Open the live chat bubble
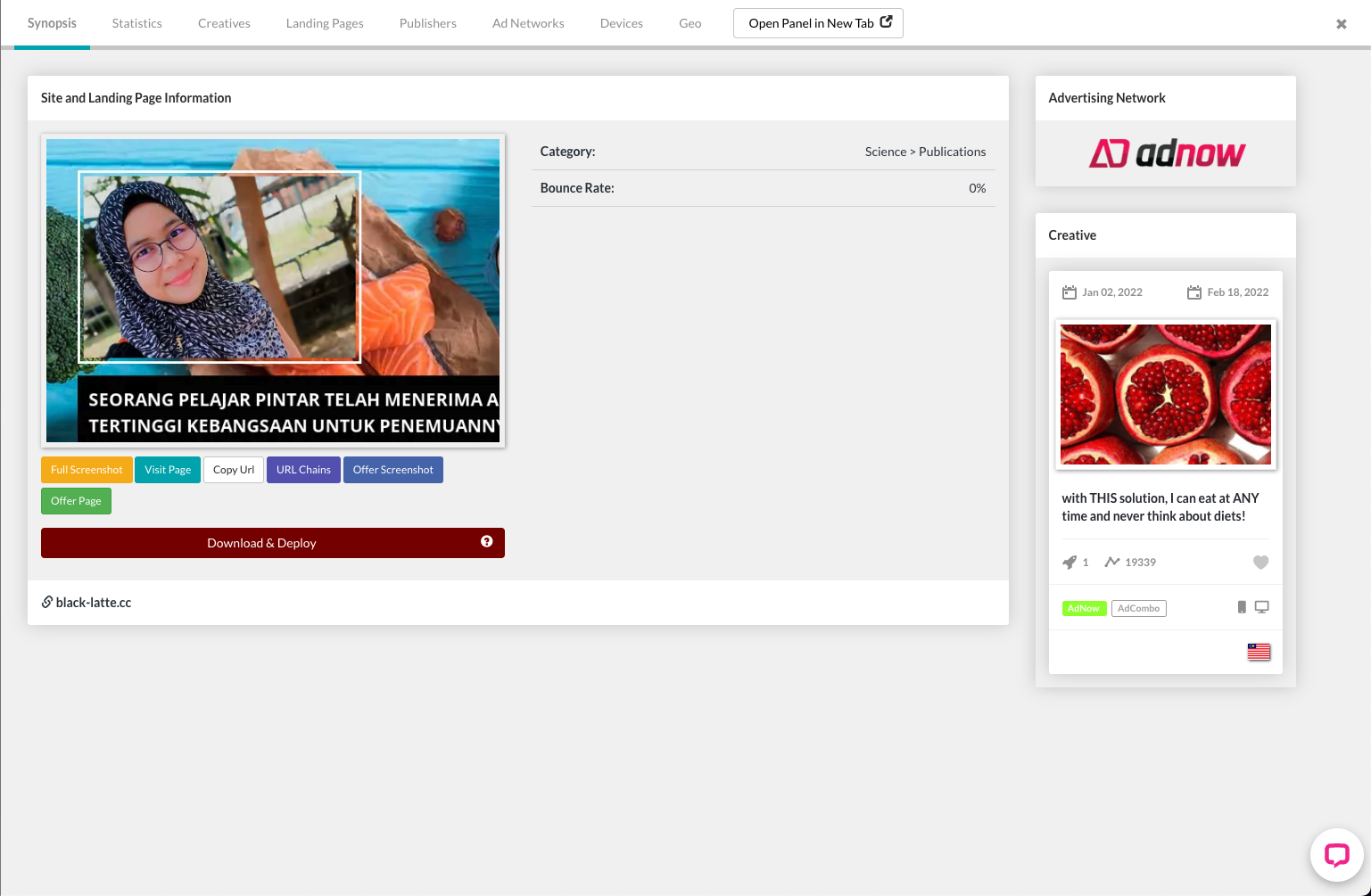The height and width of the screenshot is (896, 1371). [1336, 855]
